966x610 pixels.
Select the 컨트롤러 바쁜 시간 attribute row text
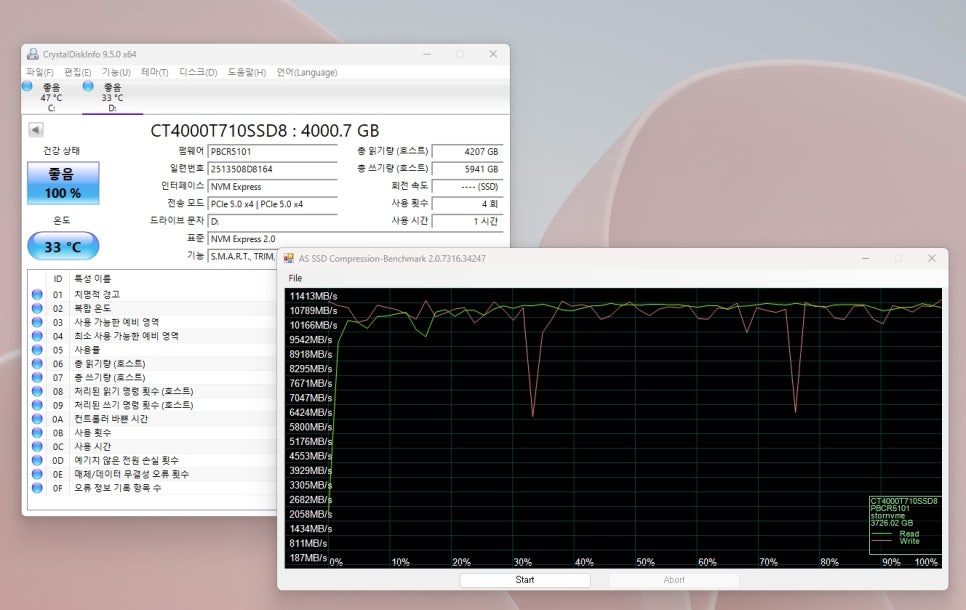tap(111, 419)
